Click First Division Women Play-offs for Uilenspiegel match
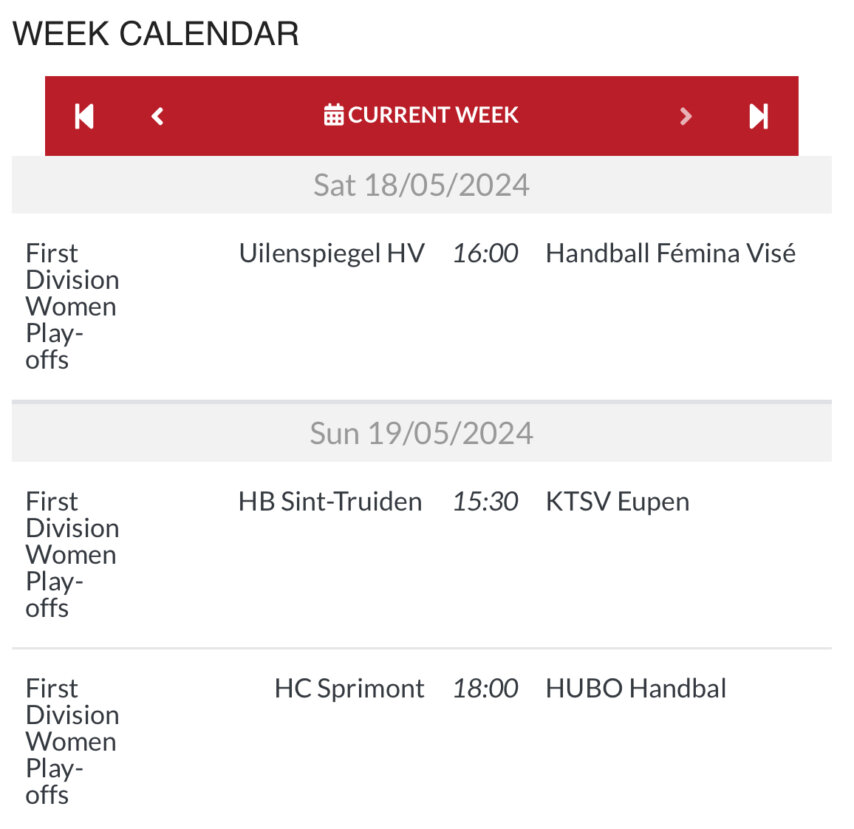This screenshot has width=854, height=829. pyautogui.click(x=72, y=306)
